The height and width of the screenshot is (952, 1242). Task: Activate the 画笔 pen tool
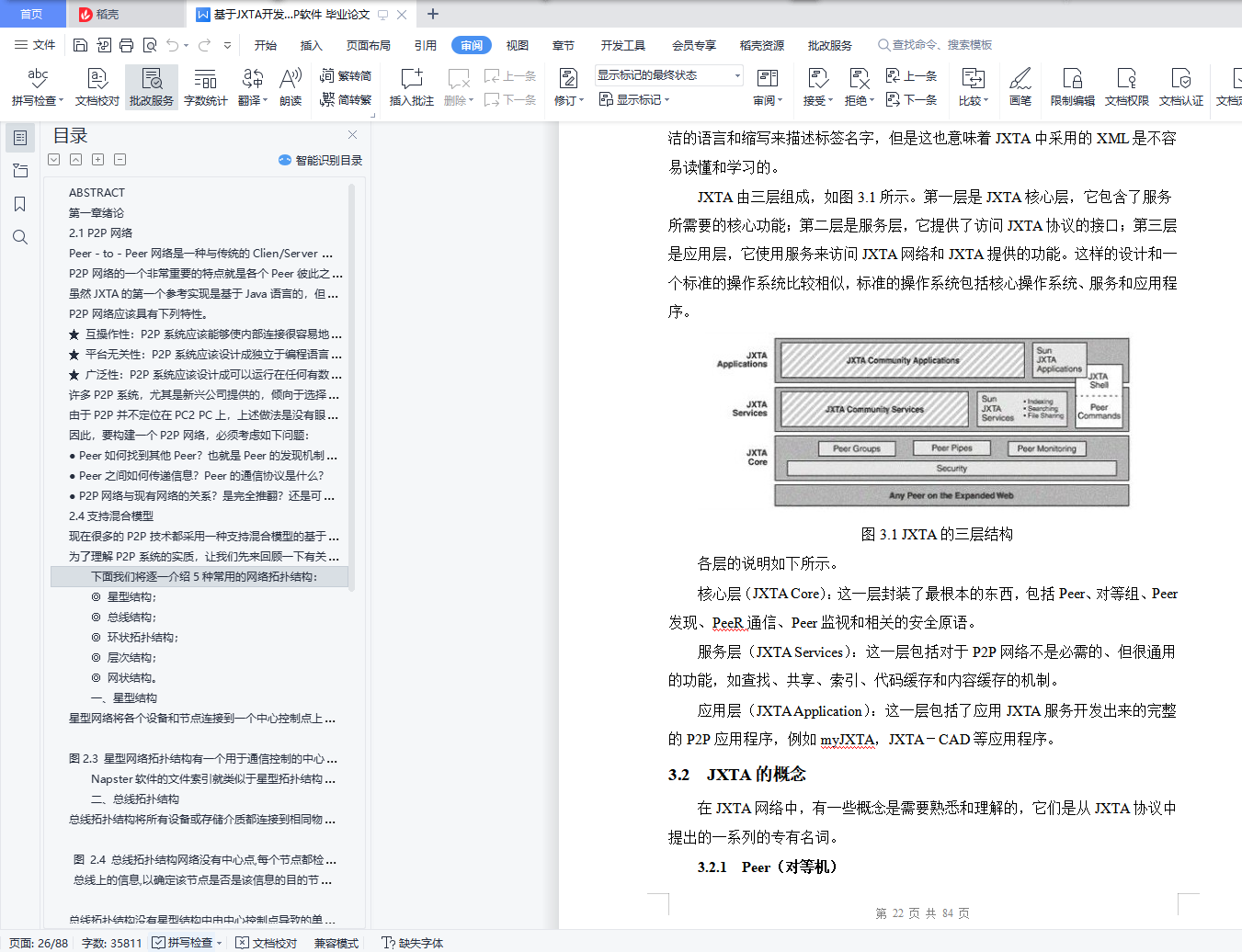(1020, 86)
